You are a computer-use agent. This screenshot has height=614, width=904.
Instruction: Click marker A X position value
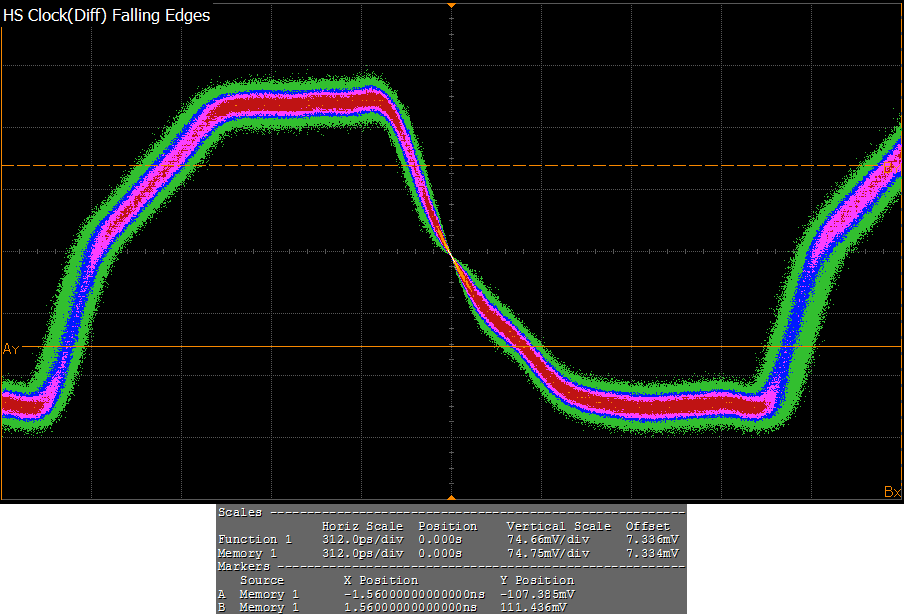[403, 593]
